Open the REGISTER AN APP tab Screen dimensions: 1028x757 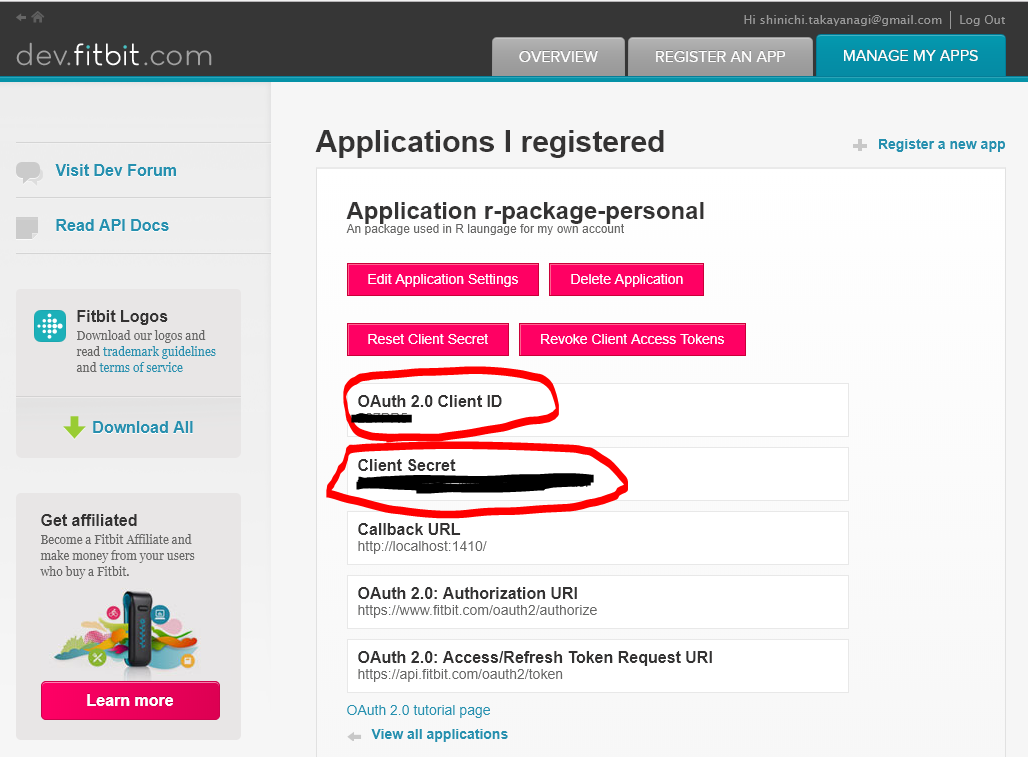coord(720,57)
